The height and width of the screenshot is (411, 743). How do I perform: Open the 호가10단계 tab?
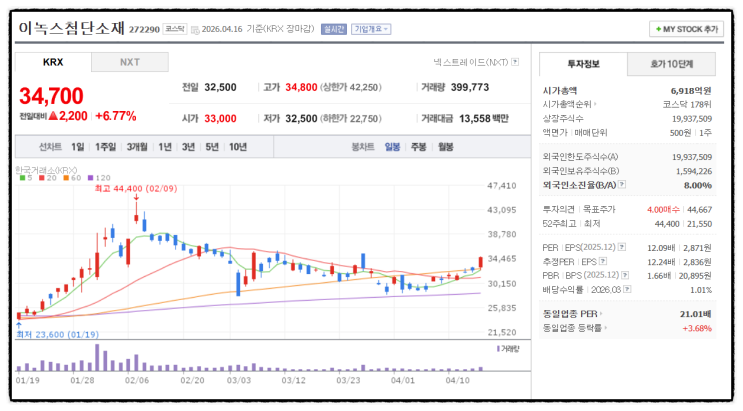tap(671, 64)
